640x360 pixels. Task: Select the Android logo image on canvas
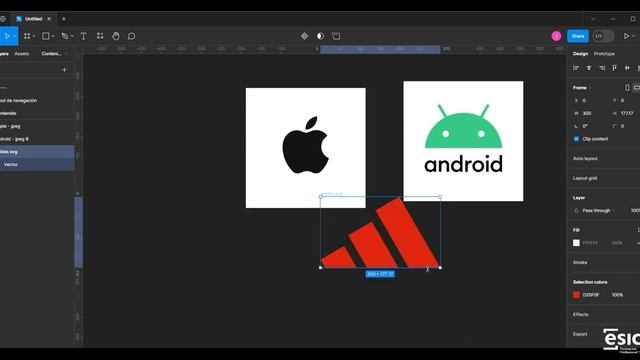[x=463, y=141]
